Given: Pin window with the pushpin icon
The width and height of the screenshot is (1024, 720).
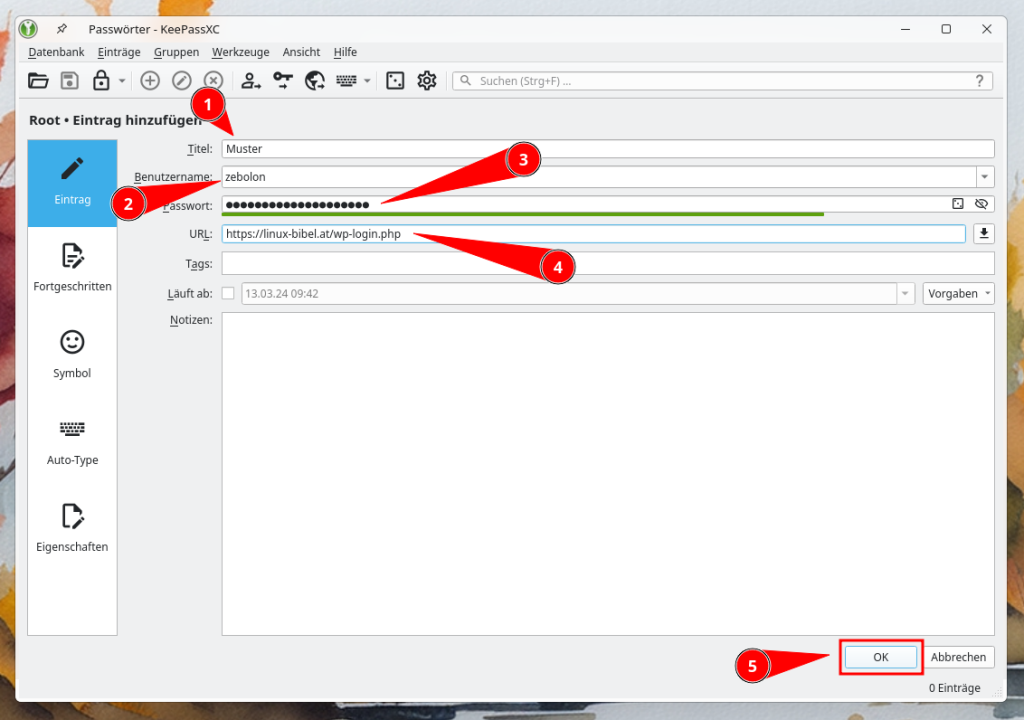Looking at the screenshot, I should tap(61, 29).
